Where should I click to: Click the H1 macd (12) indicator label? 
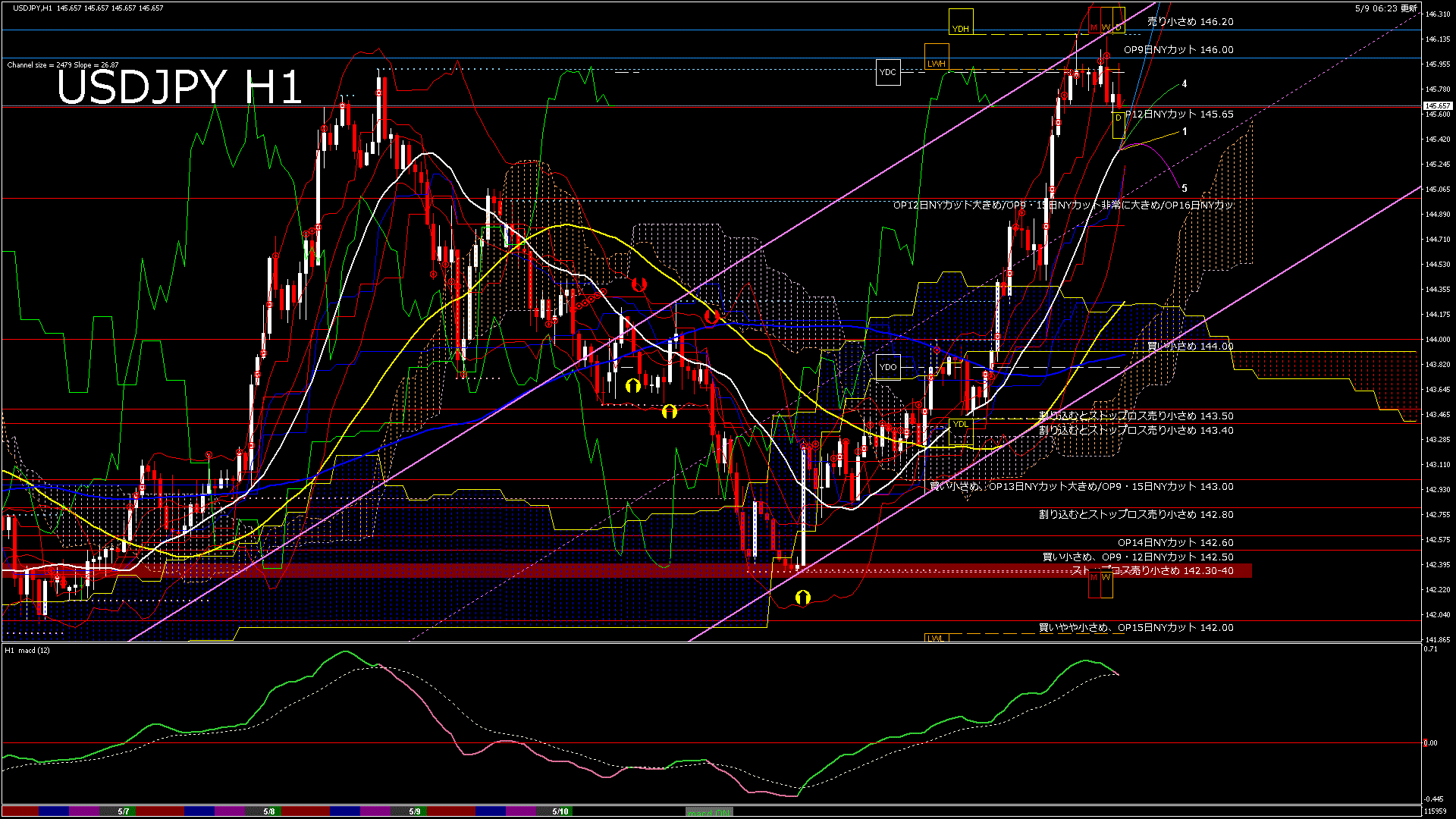pos(28,651)
